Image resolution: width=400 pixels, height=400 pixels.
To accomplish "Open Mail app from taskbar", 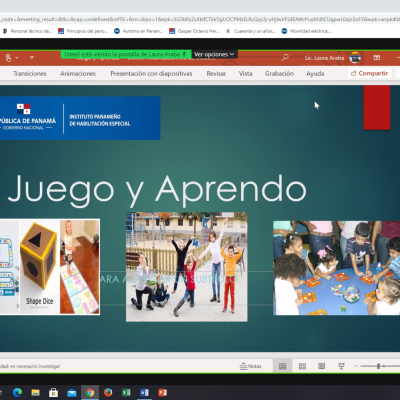I will (72, 393).
